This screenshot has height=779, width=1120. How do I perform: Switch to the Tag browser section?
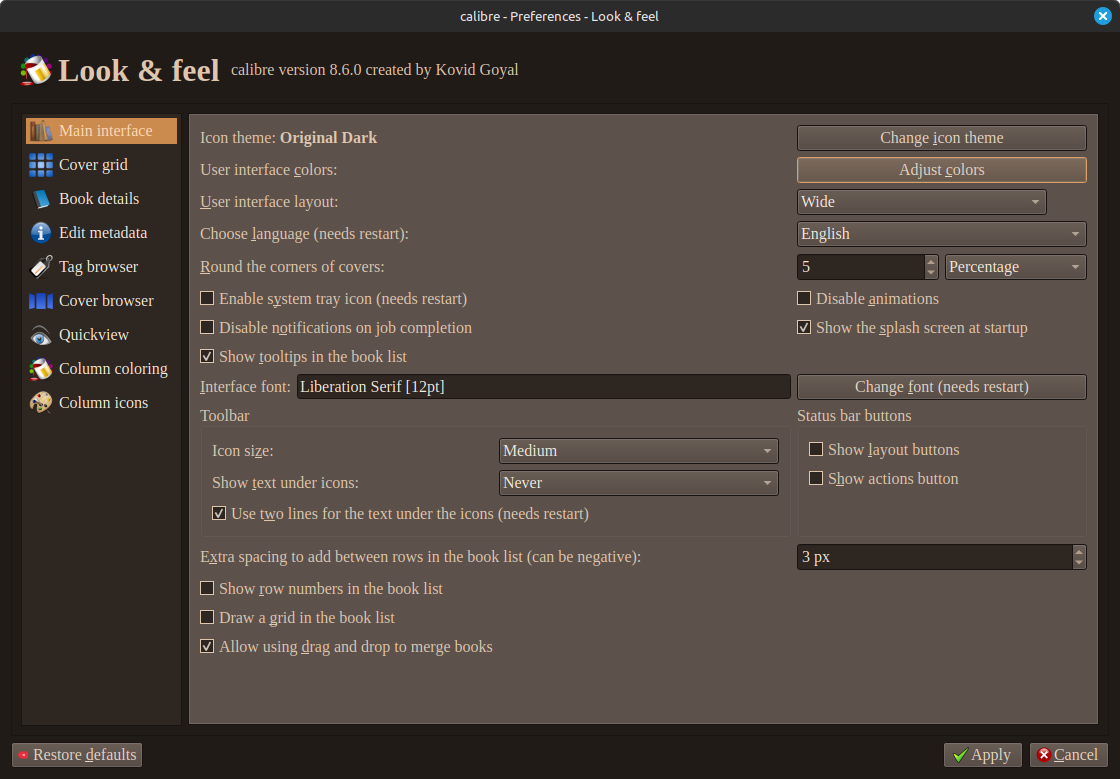[x=101, y=266]
